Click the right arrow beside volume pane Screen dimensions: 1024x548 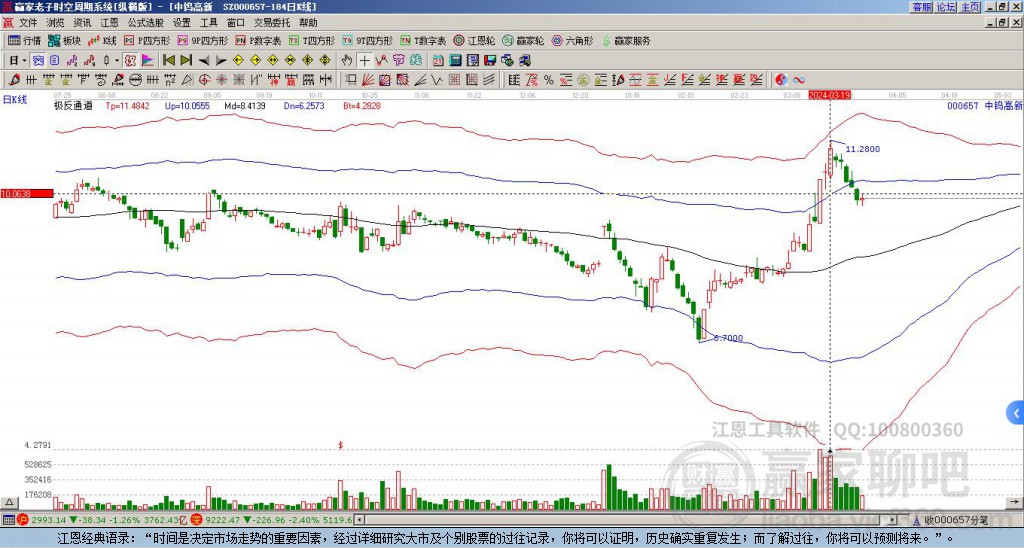click(1015, 502)
